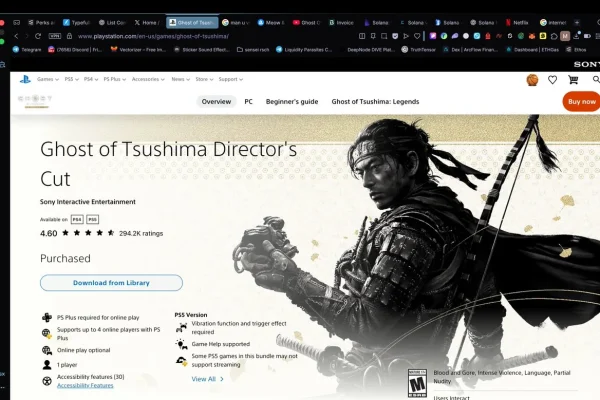Open the Accessibility Features link
Screen dimensions: 600x400
point(85,385)
